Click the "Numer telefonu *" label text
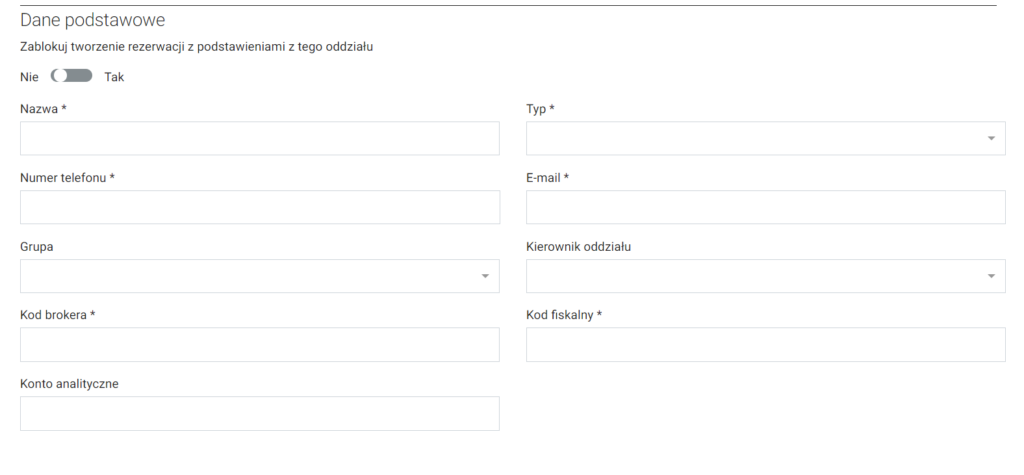This screenshot has width=1024, height=475. [67, 178]
